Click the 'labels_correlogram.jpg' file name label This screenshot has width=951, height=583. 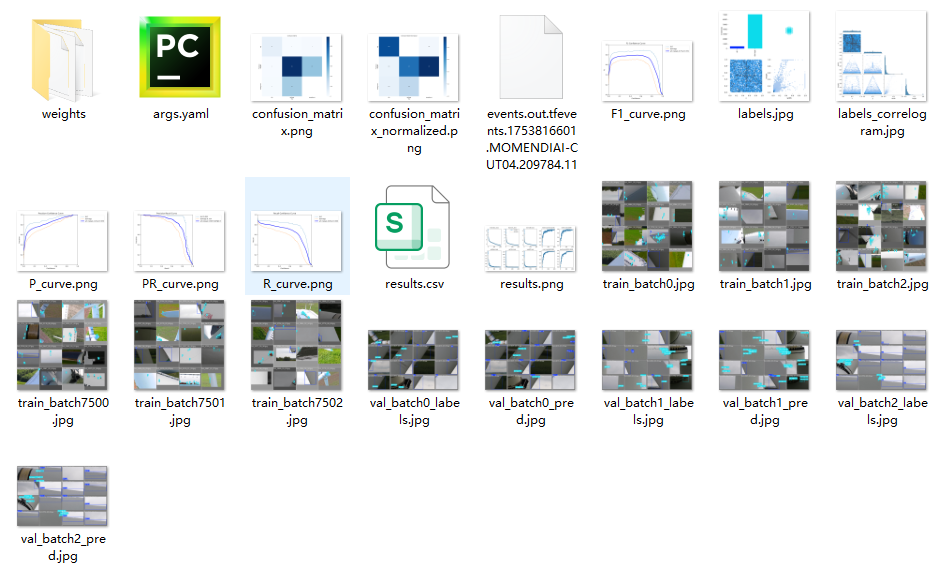coord(882,122)
